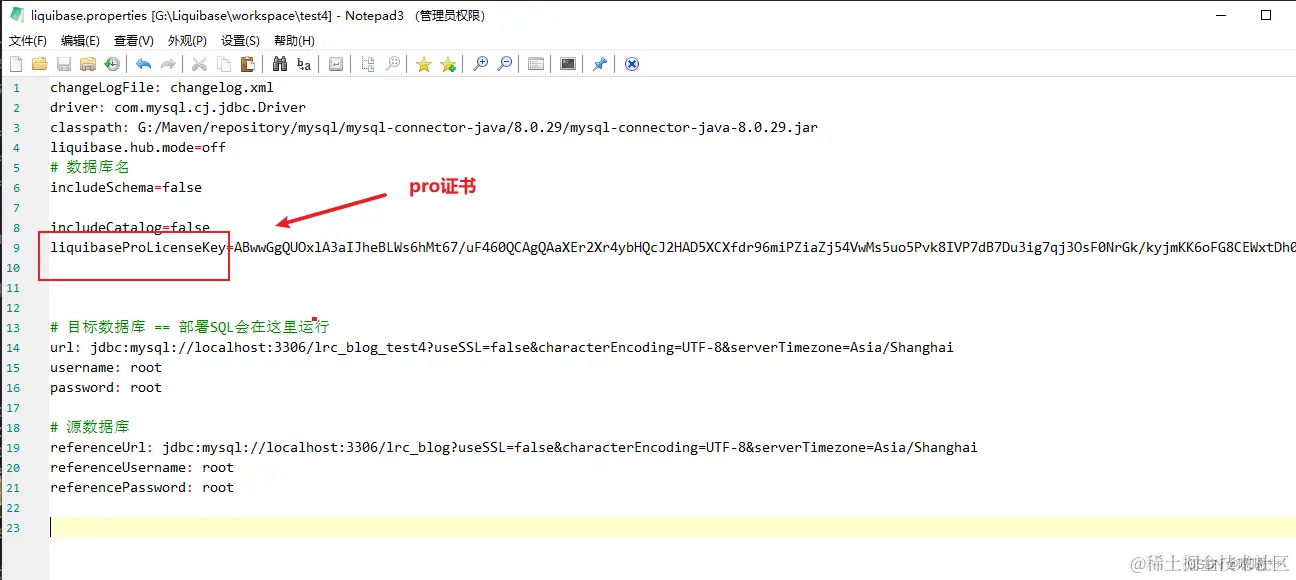This screenshot has height=580, width=1296.
Task: Click the comment '# 目标数据库 == 部署SQL会在这里运行'
Action: (x=190, y=327)
